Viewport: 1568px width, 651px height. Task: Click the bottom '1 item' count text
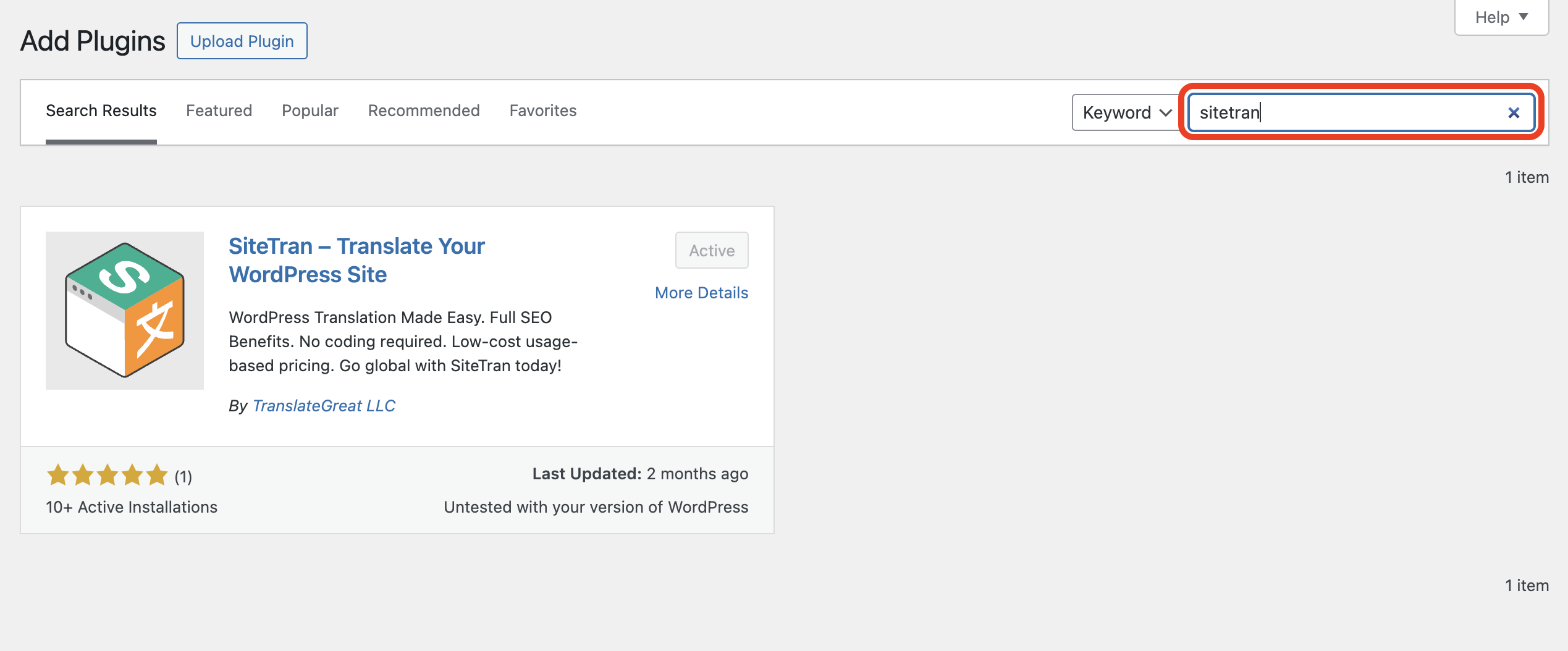point(1527,586)
